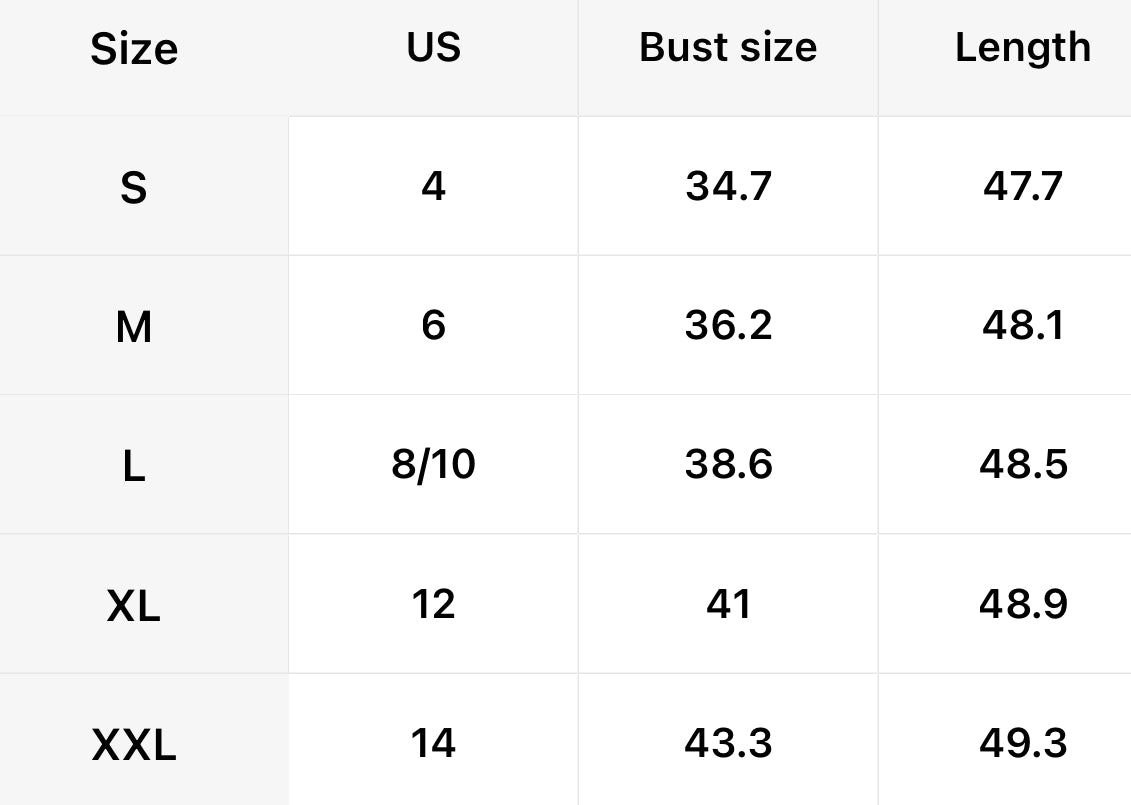1131x805 pixels.
Task: Select the XL size row label
Action: point(134,604)
